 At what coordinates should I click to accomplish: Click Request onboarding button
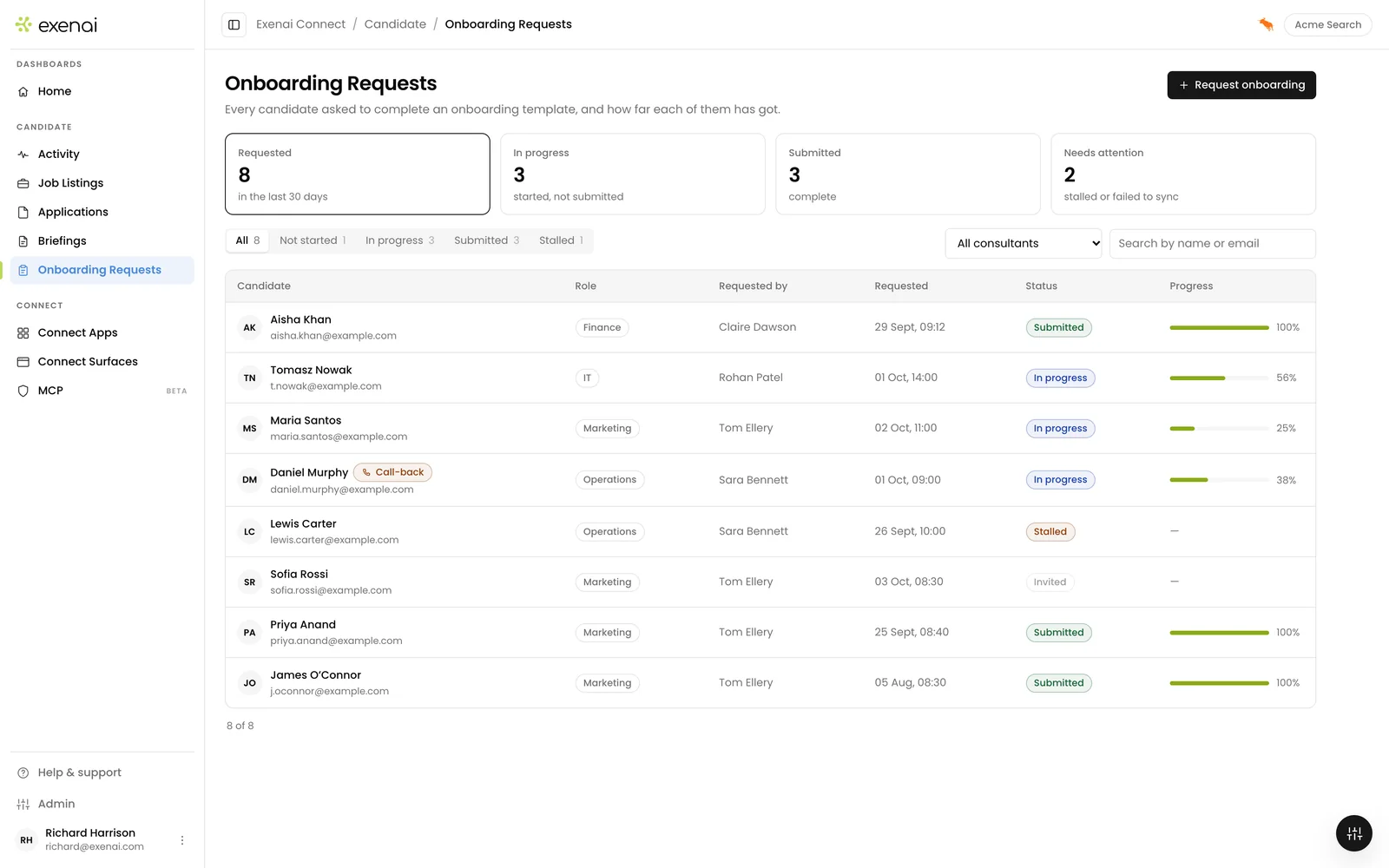click(1241, 85)
